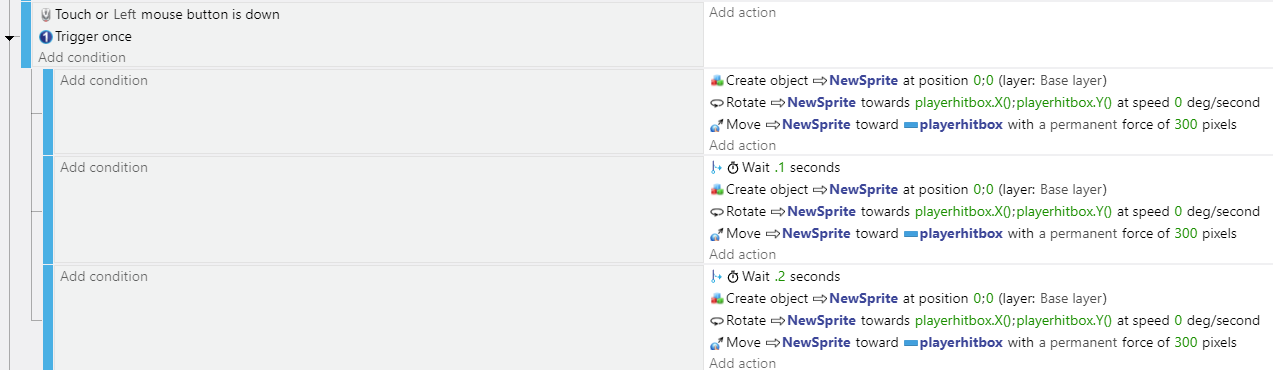Click the first Move NewSprite force icon
The height and width of the screenshot is (370, 1273).
(x=716, y=125)
